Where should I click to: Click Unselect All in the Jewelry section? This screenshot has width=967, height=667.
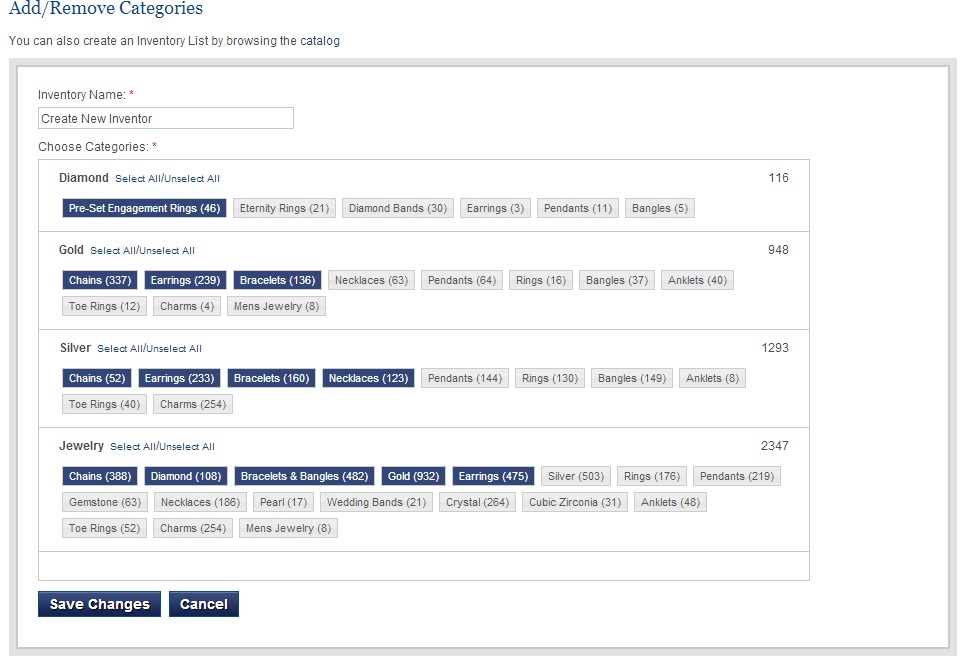point(187,447)
